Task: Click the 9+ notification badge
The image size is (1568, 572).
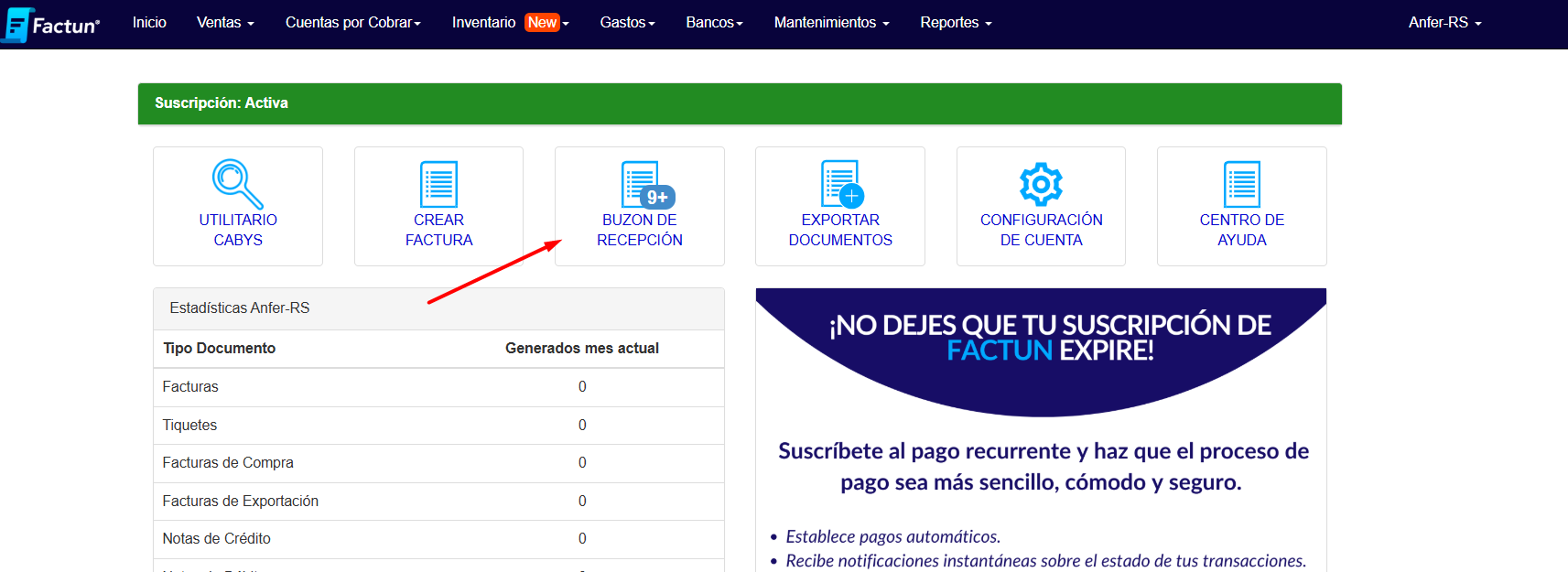Action: [x=658, y=197]
